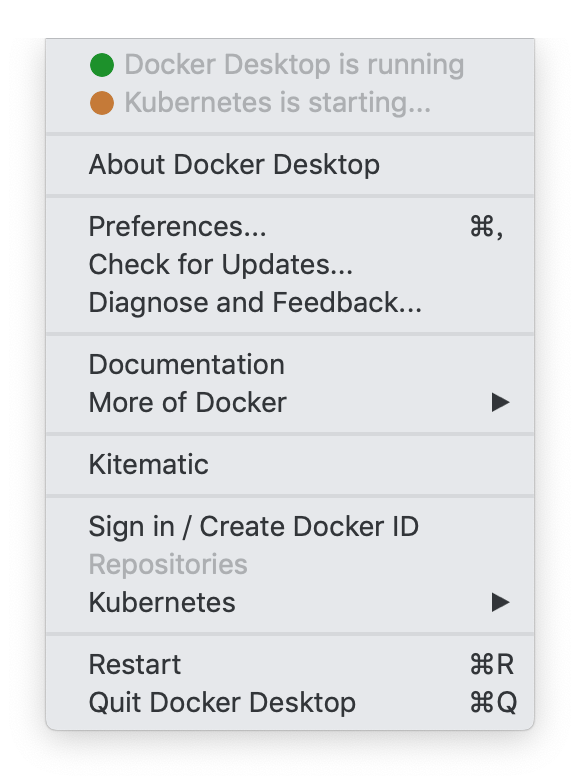
Task: Choose Quit Docker Desktop
Action: (290, 702)
